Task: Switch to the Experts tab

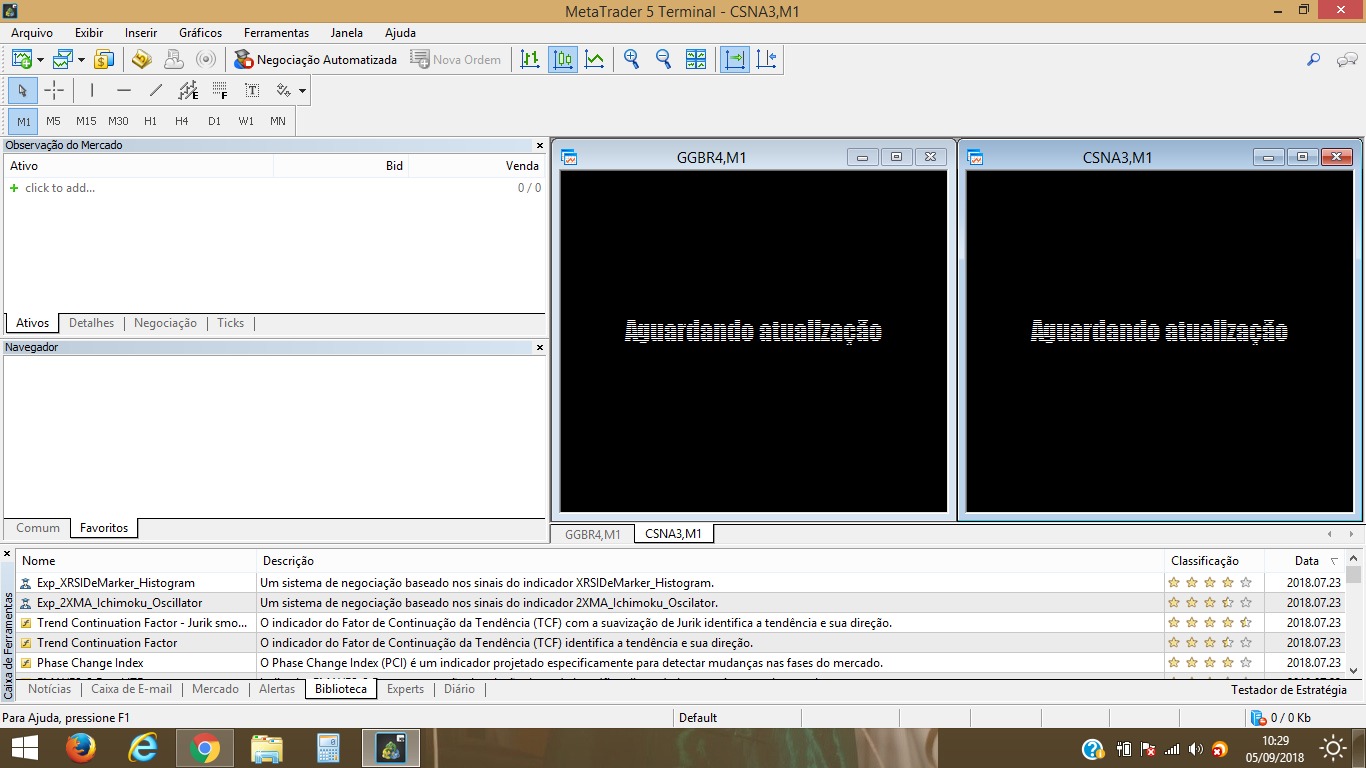Action: [x=404, y=689]
